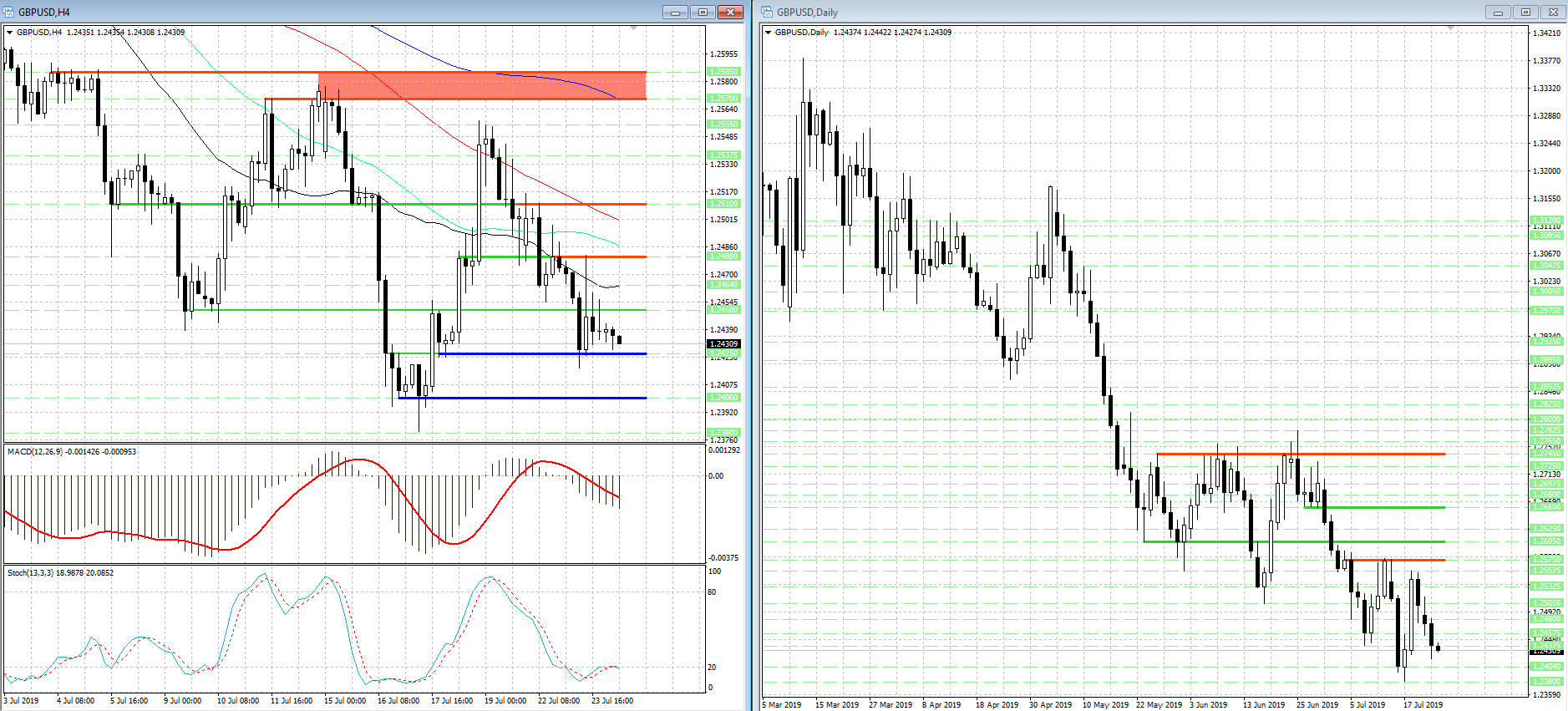Click the '10 Jul 08:00' time label
This screenshot has height=711, width=1568.
(x=238, y=701)
